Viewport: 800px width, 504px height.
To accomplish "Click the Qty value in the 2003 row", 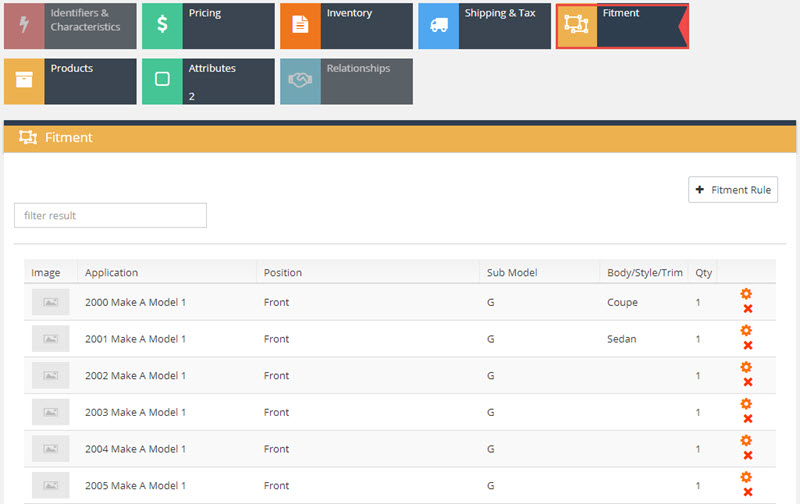I will (697, 412).
